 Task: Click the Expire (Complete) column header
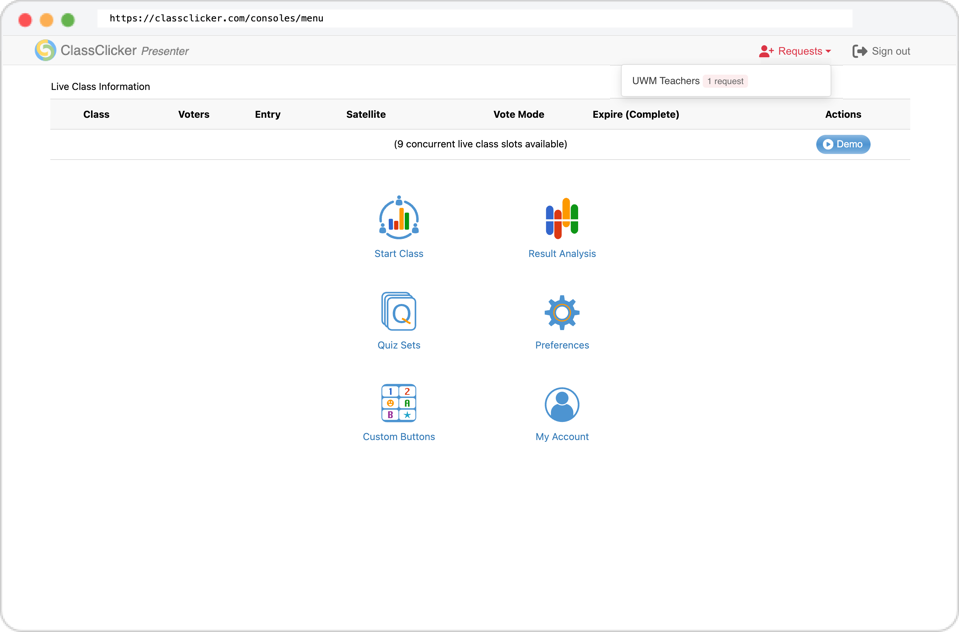coord(635,114)
